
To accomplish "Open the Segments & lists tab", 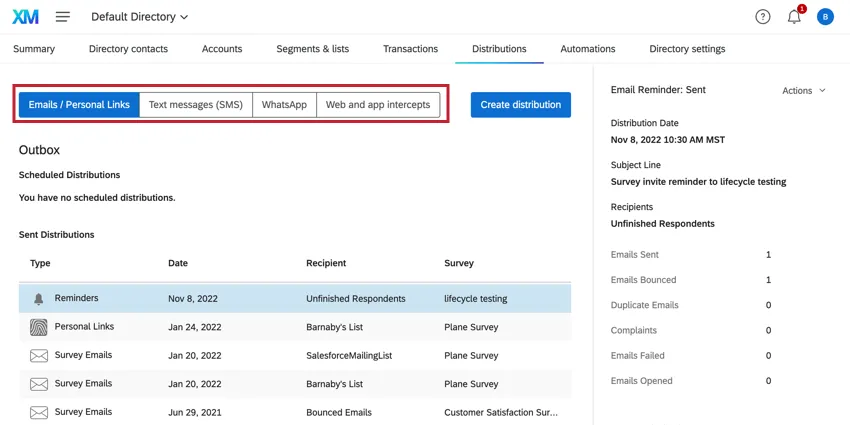I will pos(313,49).
